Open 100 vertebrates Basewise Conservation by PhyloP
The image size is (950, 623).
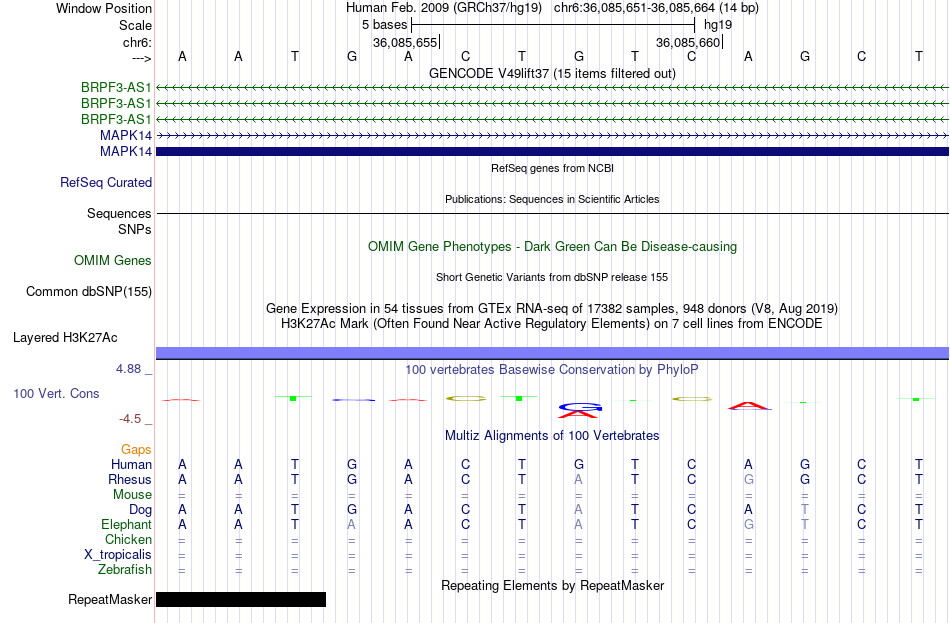[552, 370]
